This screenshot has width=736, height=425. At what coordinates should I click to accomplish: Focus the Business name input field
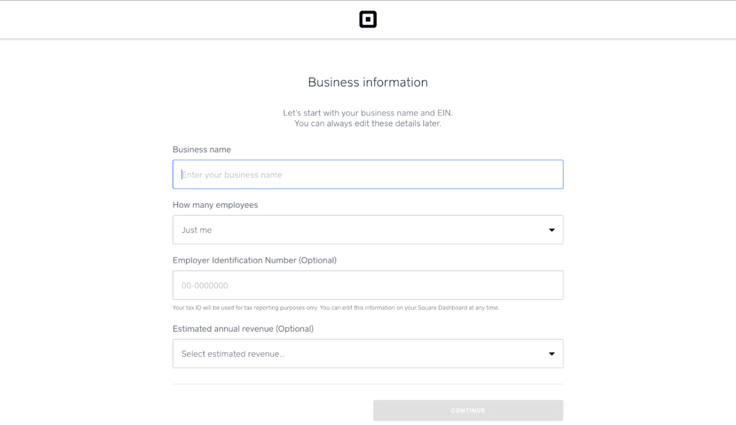368,174
